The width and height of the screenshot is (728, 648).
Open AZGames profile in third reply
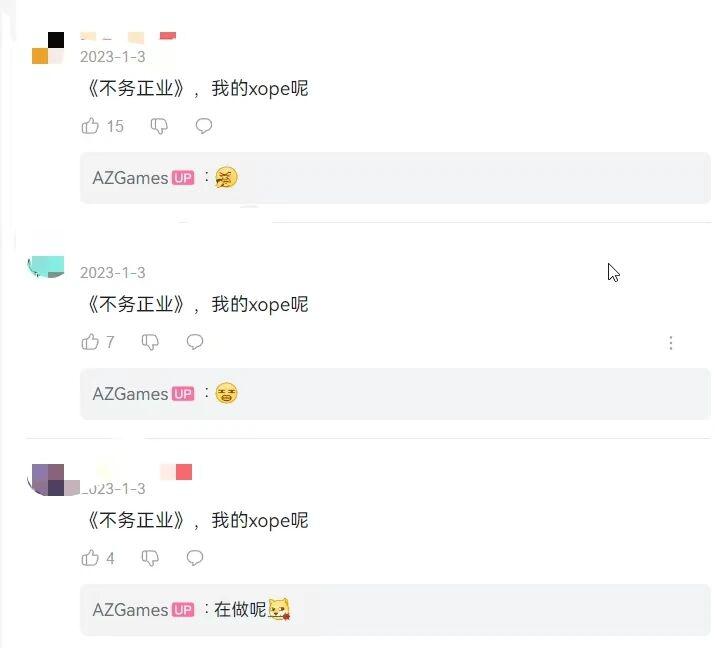tap(130, 610)
